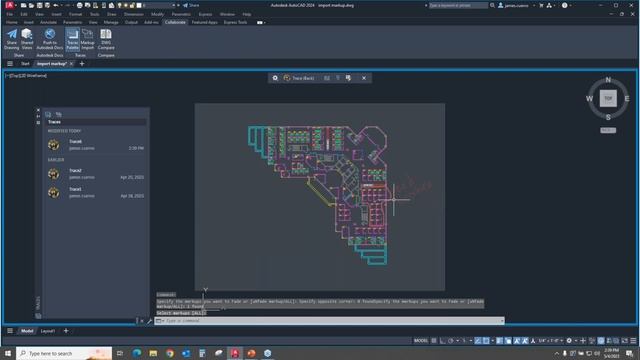640x360 pixels.
Task: Select the Trace2 entry in Traces list
Action: (96, 174)
